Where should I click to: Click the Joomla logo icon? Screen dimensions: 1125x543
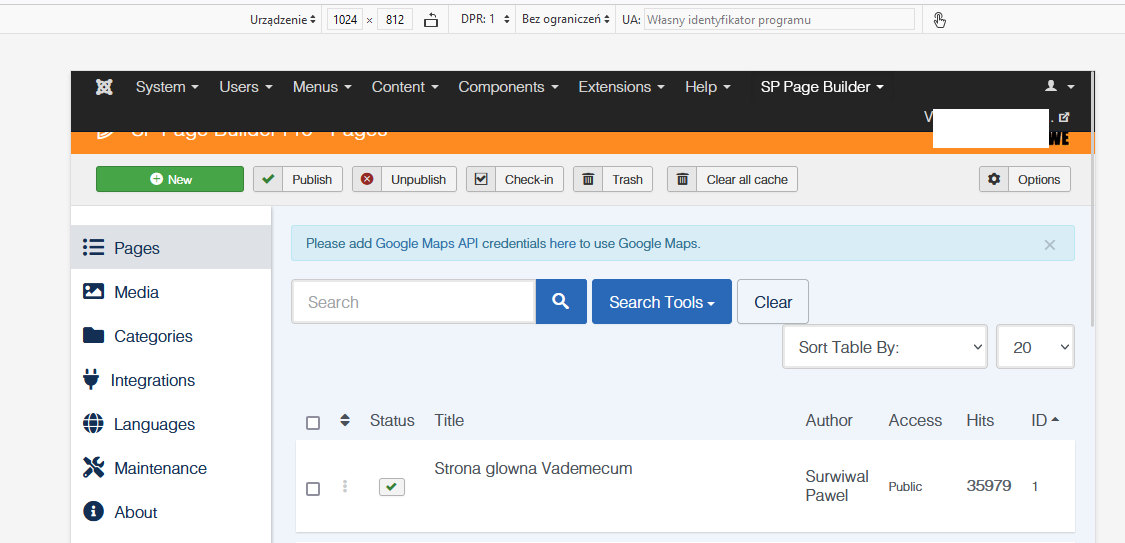[104, 87]
